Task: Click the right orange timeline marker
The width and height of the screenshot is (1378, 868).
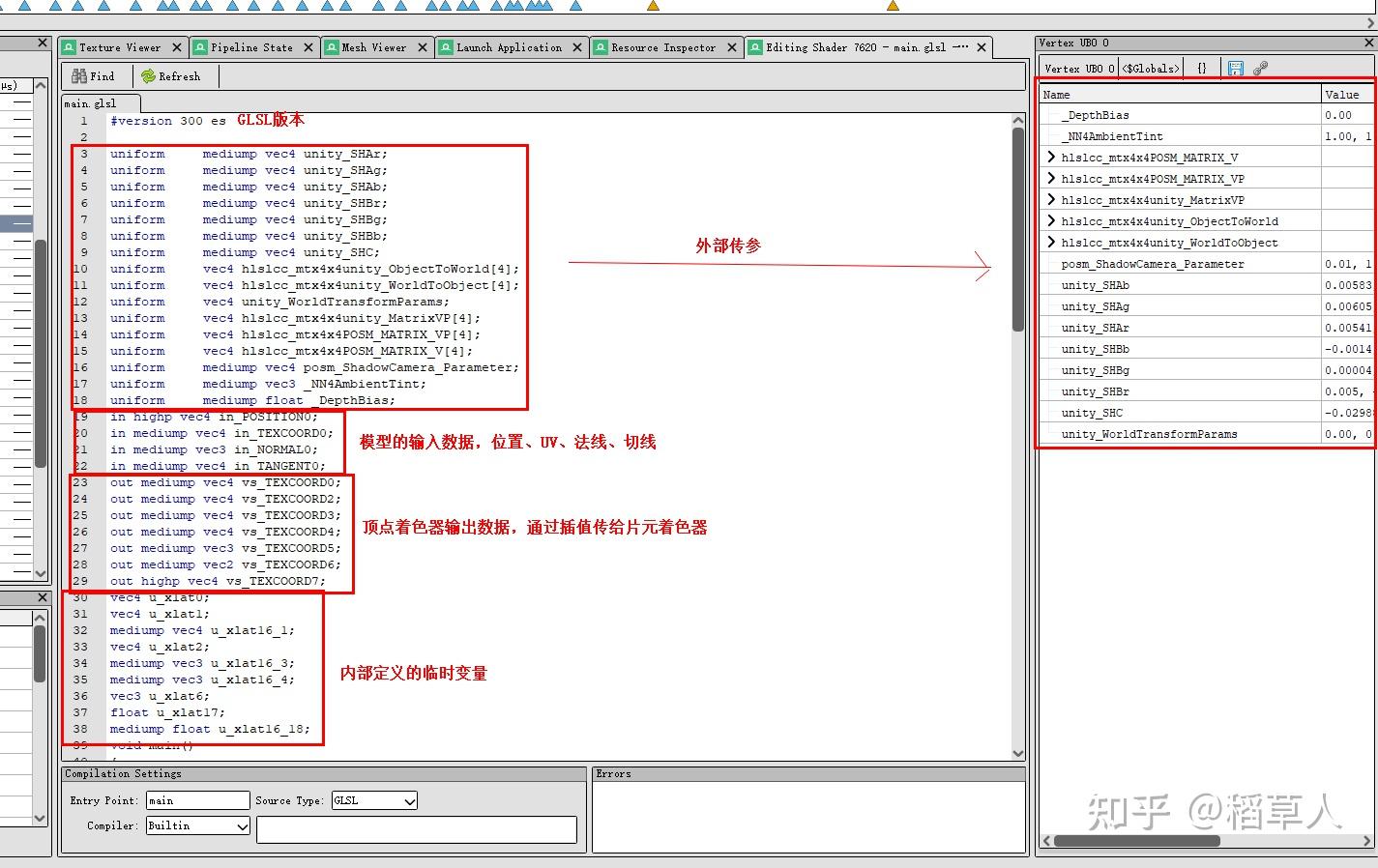Action: 893,6
